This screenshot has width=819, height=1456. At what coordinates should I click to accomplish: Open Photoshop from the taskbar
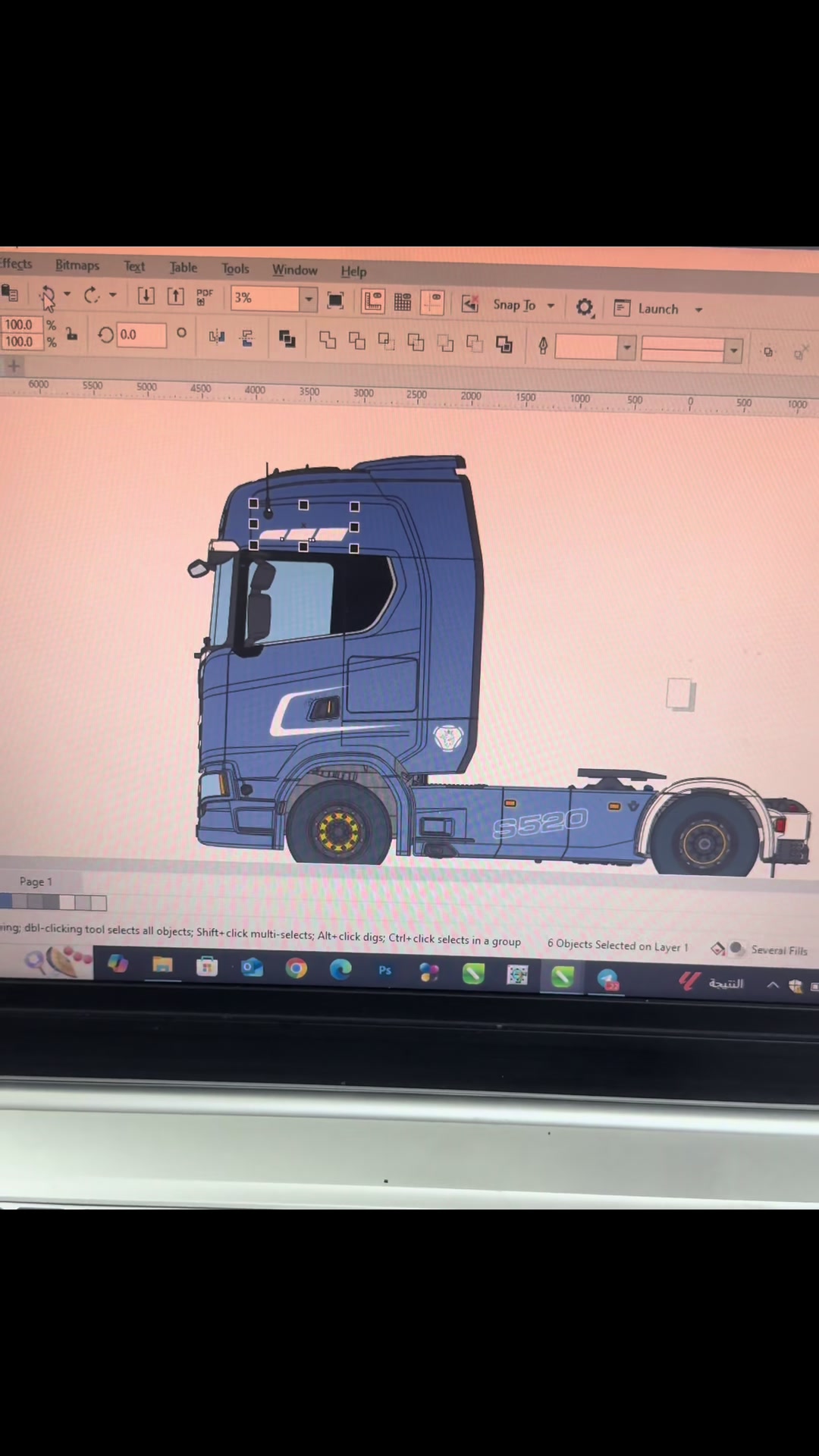coord(384,970)
